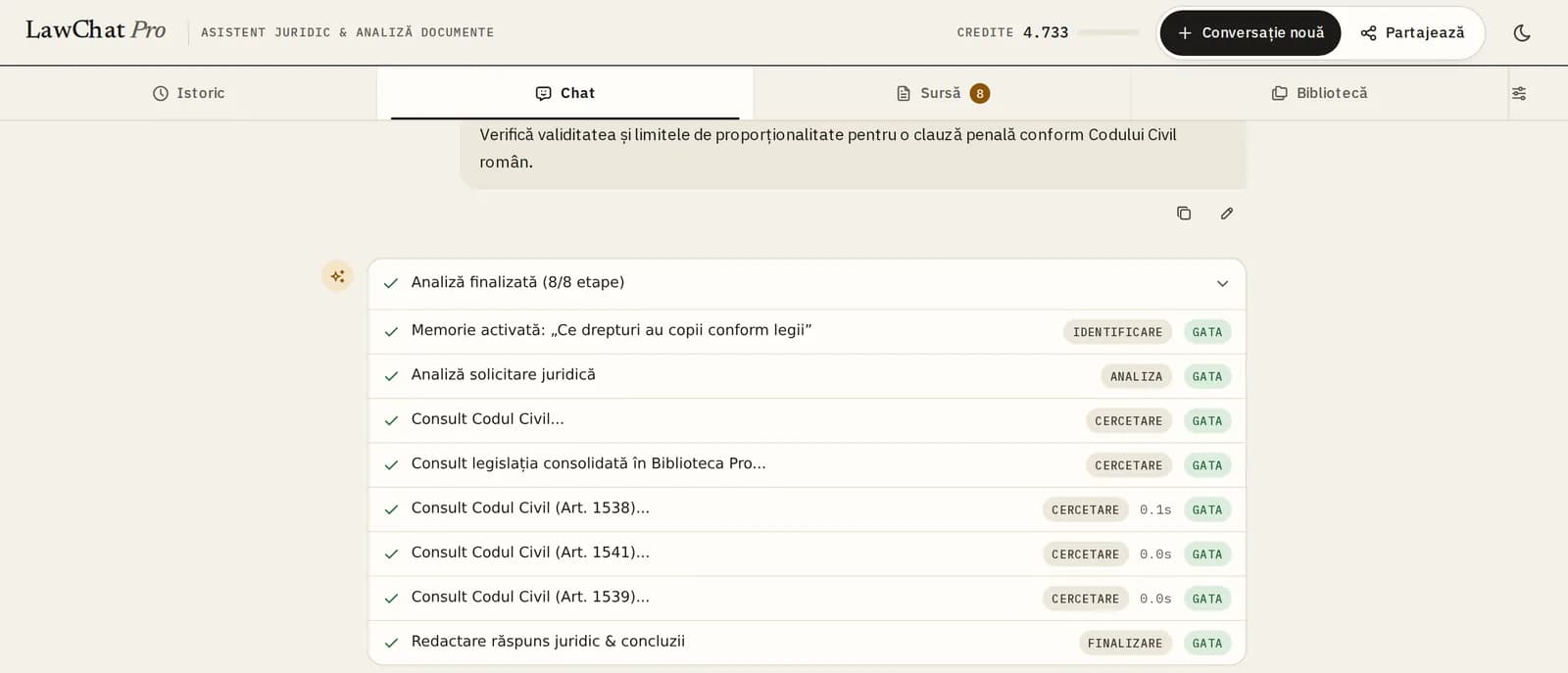Click checkmark beside Consult Codul Civil... row

point(391,420)
